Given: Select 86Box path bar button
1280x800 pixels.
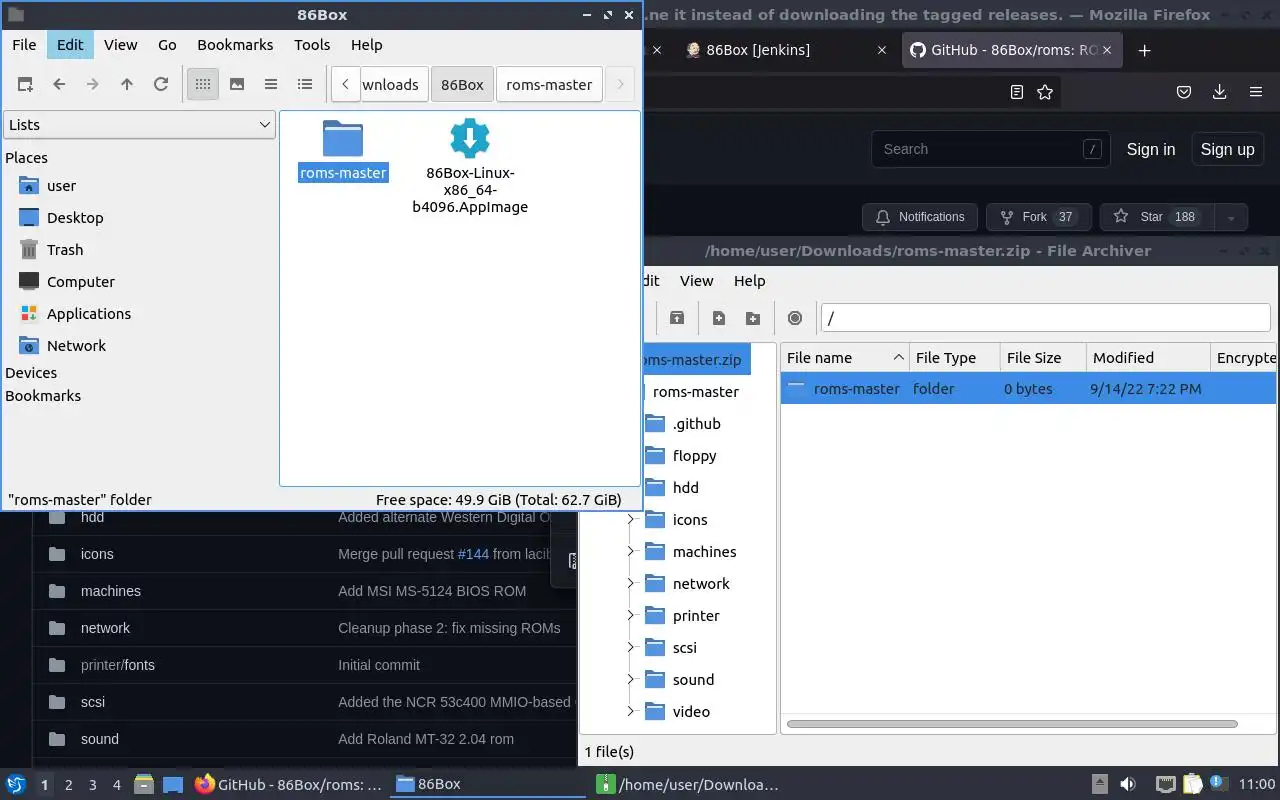Looking at the screenshot, I should 462,85.
